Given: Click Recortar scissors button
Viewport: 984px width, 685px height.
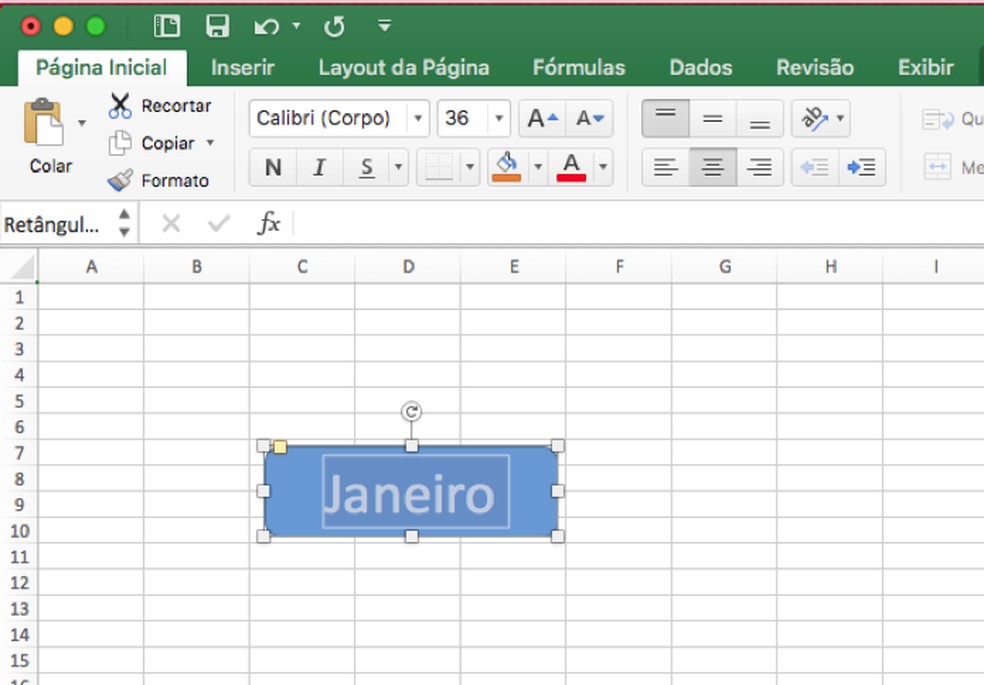Looking at the screenshot, I should coord(161,105).
